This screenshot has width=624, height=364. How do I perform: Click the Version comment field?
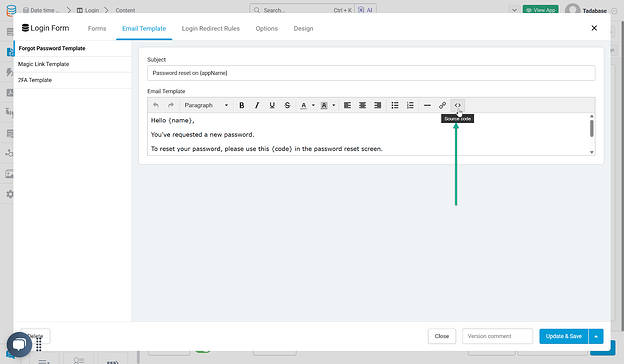point(497,336)
